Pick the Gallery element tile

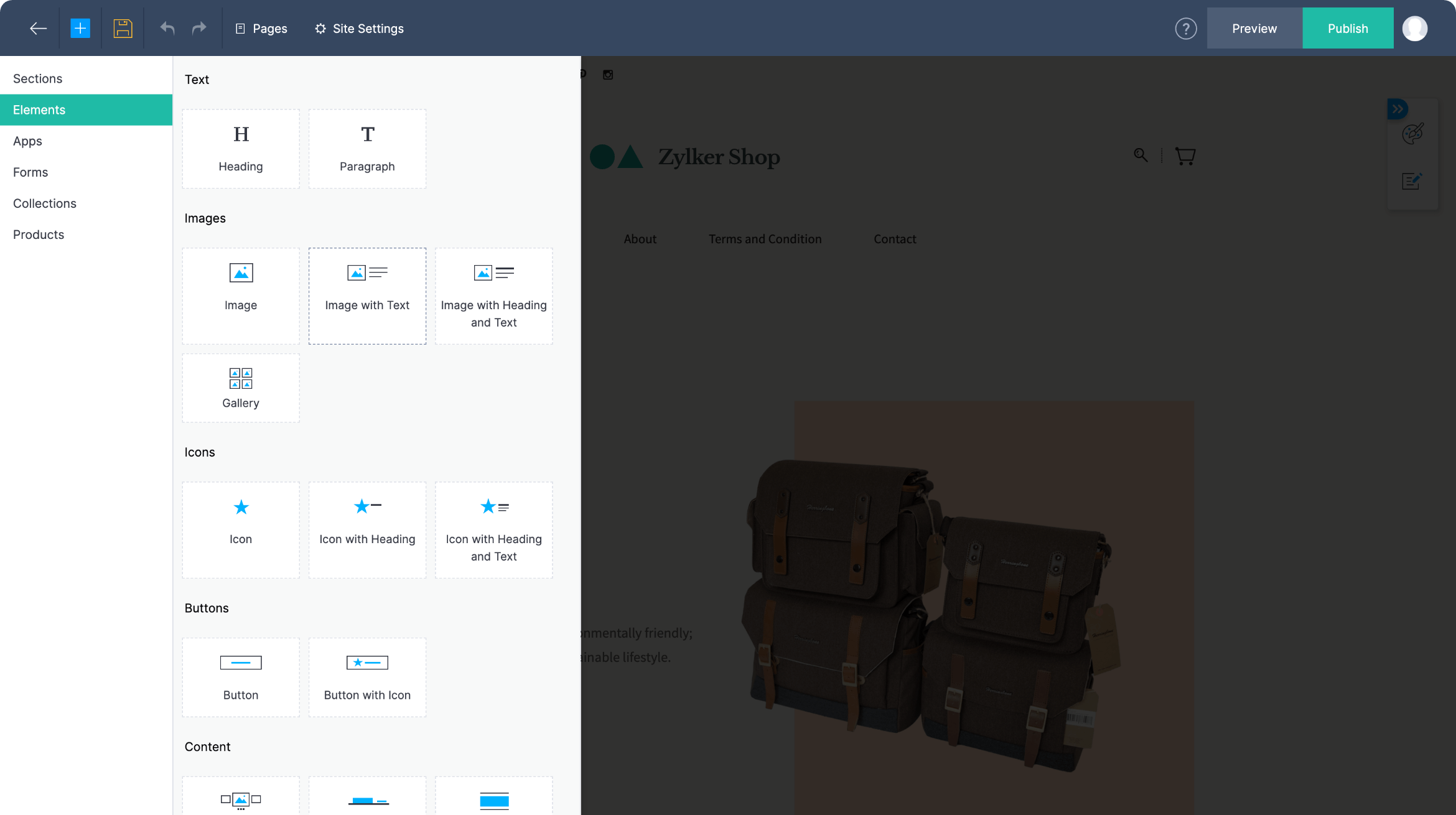coord(241,388)
